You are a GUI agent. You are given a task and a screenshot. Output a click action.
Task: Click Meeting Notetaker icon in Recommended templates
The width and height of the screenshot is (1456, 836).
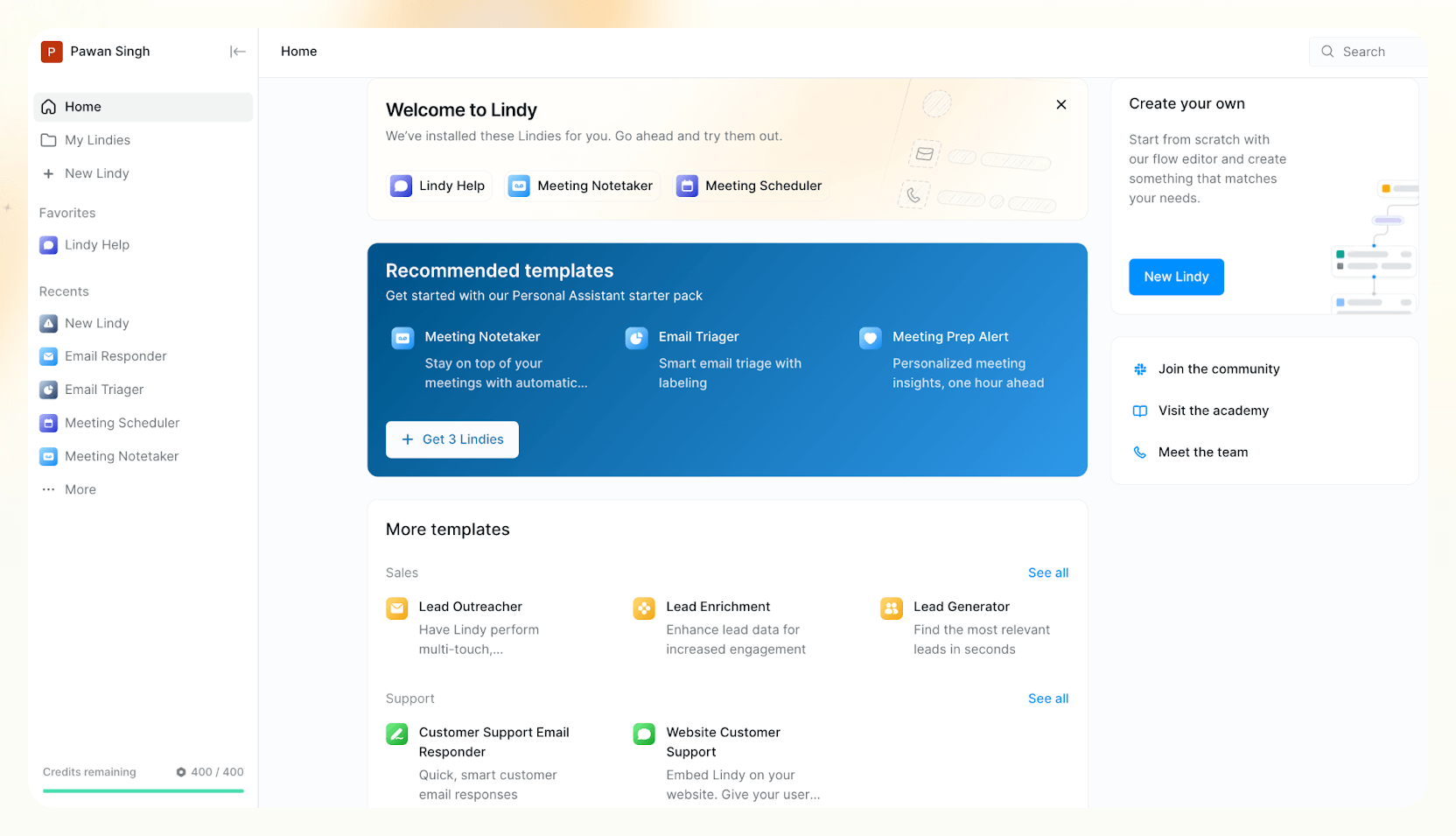[x=402, y=338]
